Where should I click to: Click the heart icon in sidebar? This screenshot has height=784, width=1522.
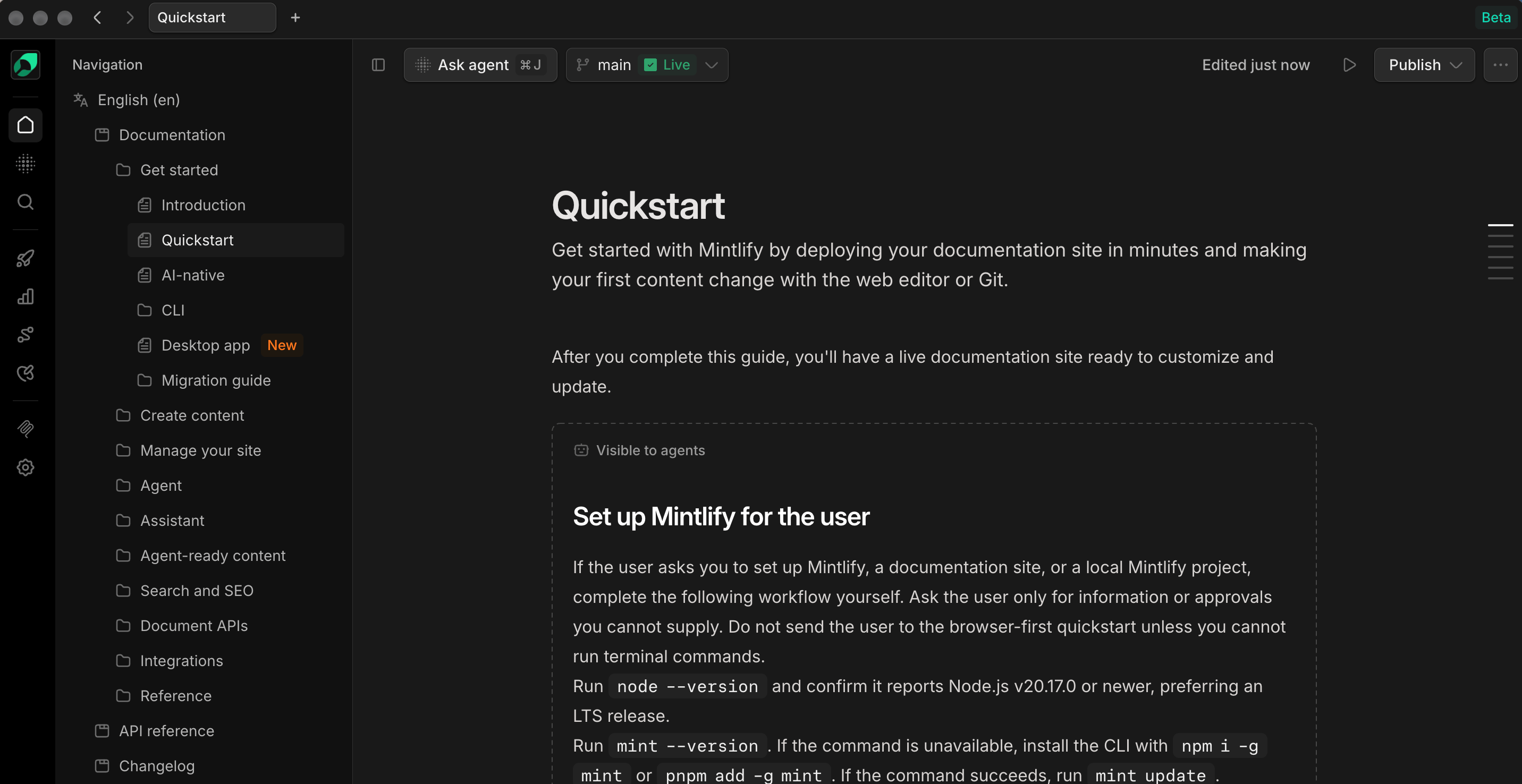[26, 373]
